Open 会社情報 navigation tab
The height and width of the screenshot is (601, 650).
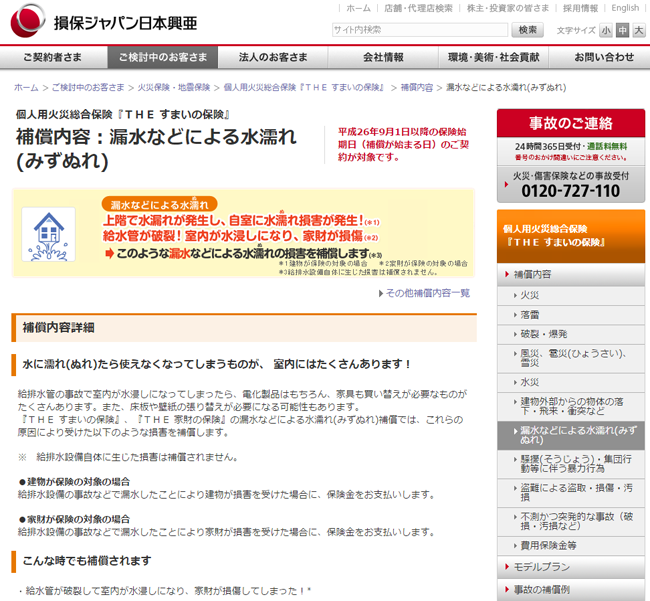[x=383, y=57]
